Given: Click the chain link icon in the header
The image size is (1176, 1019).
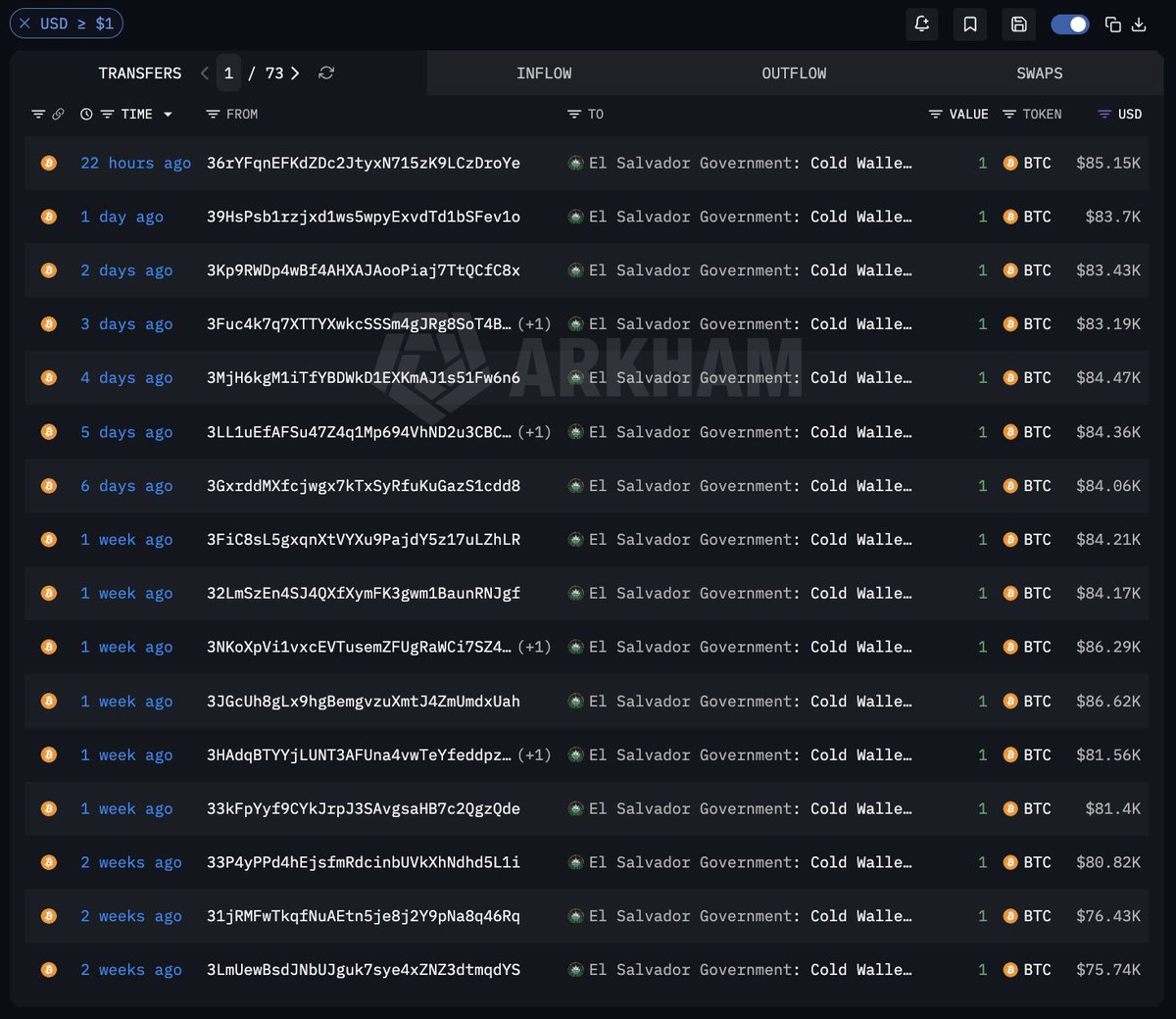Looking at the screenshot, I should point(58,115).
